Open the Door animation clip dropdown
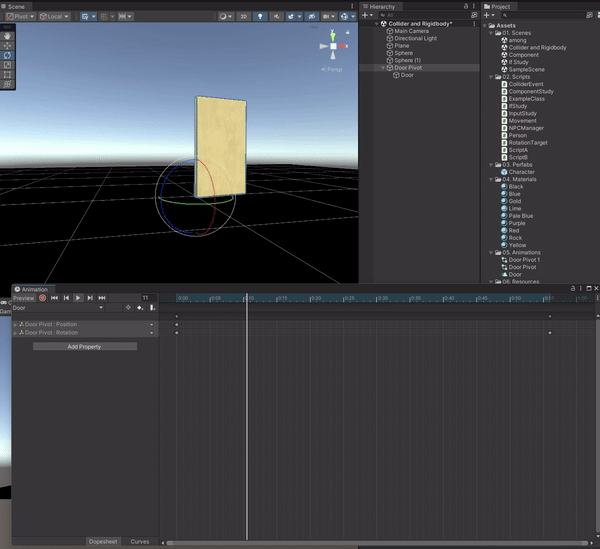The height and width of the screenshot is (549, 600). click(x=58, y=308)
